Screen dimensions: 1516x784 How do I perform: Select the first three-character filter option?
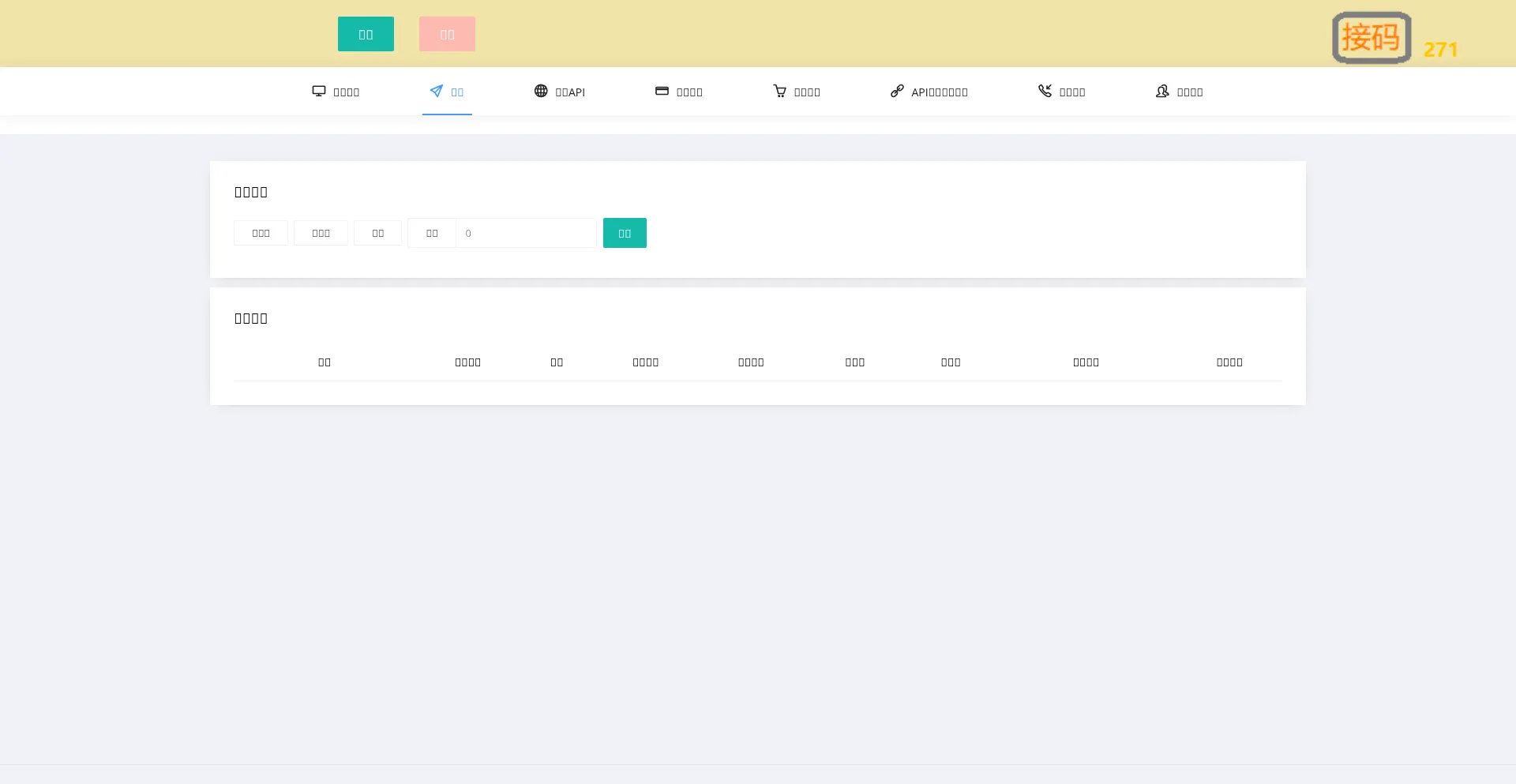pyautogui.click(x=261, y=233)
